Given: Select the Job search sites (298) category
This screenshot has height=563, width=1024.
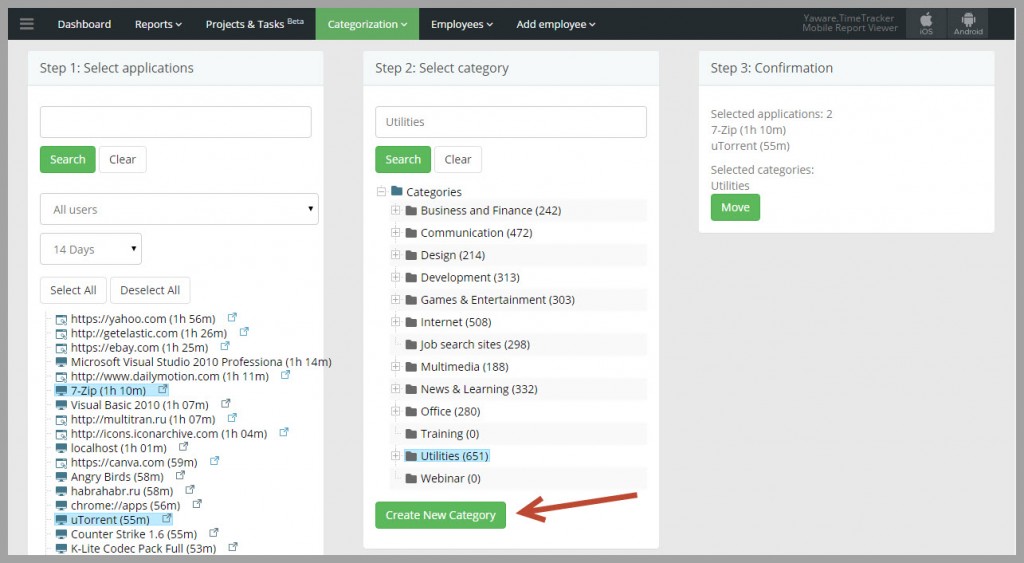Looking at the screenshot, I should click(475, 344).
